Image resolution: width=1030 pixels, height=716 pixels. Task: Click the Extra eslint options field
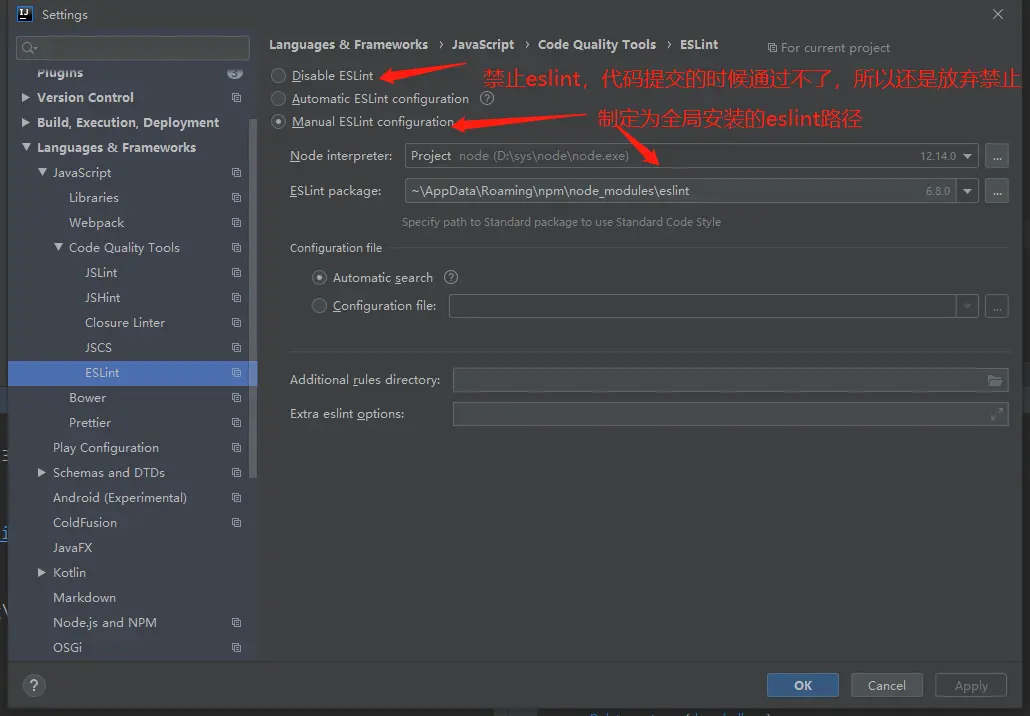pyautogui.click(x=730, y=414)
